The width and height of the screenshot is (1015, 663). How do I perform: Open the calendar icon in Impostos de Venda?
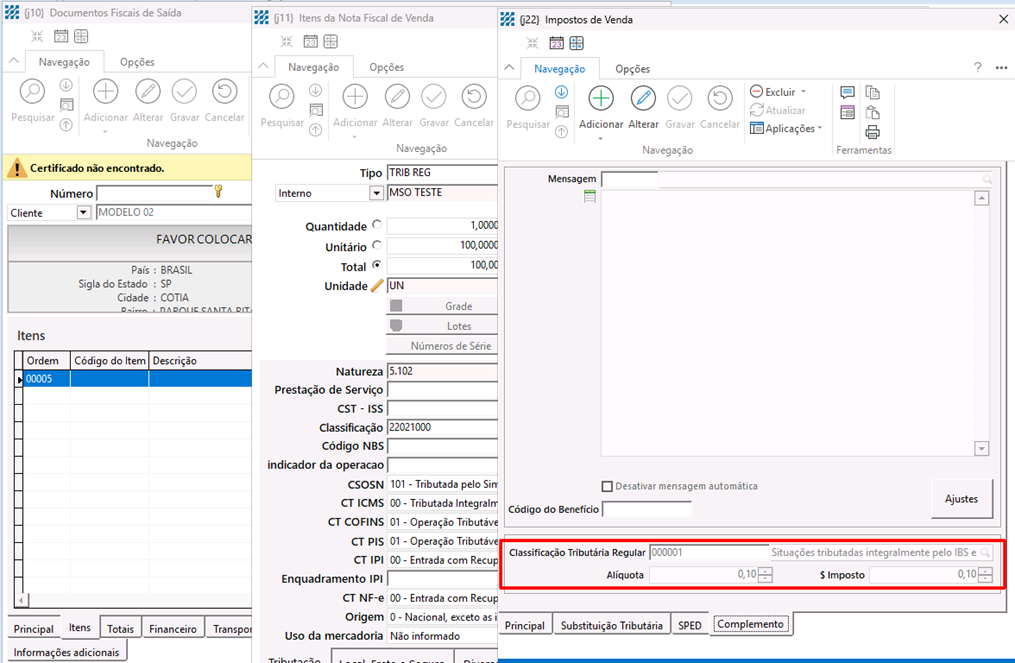[557, 43]
